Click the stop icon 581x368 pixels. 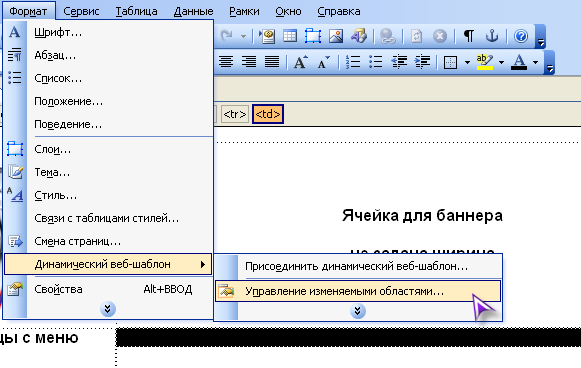(440, 36)
